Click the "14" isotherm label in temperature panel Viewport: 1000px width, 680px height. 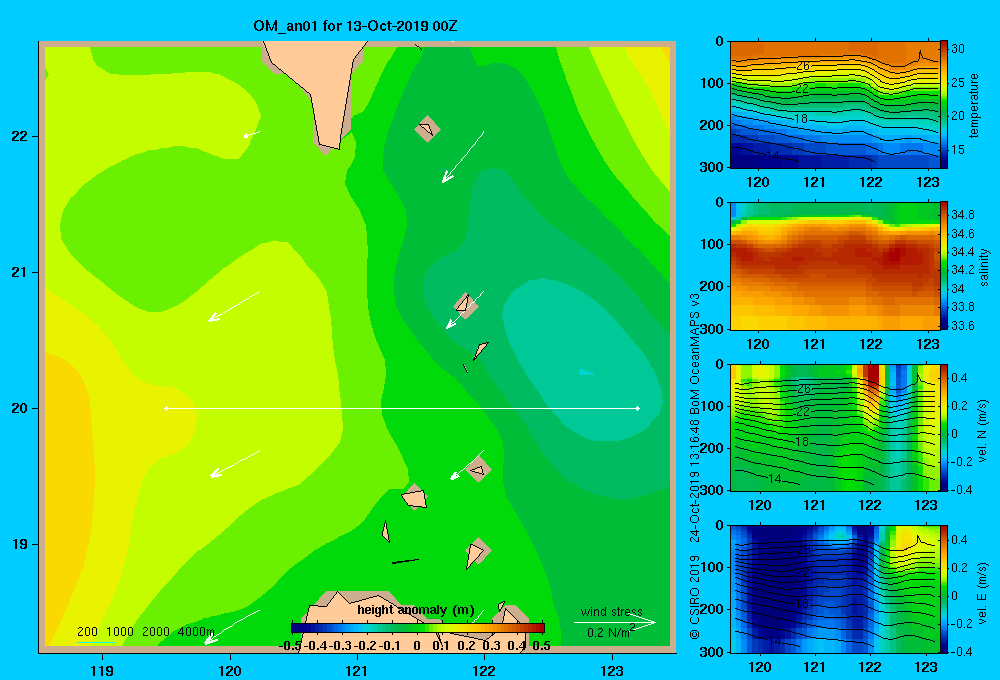click(772, 156)
